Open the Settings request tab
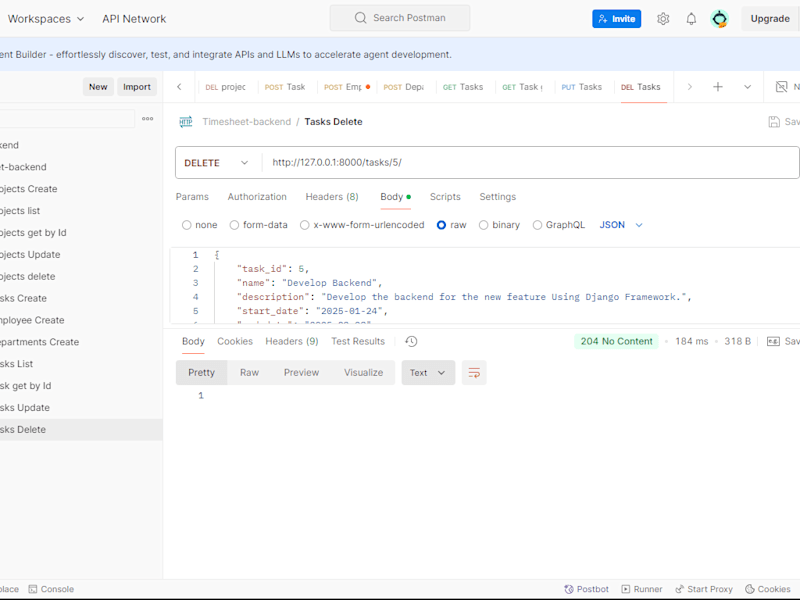Screen dimensions: 800x600 point(497,197)
